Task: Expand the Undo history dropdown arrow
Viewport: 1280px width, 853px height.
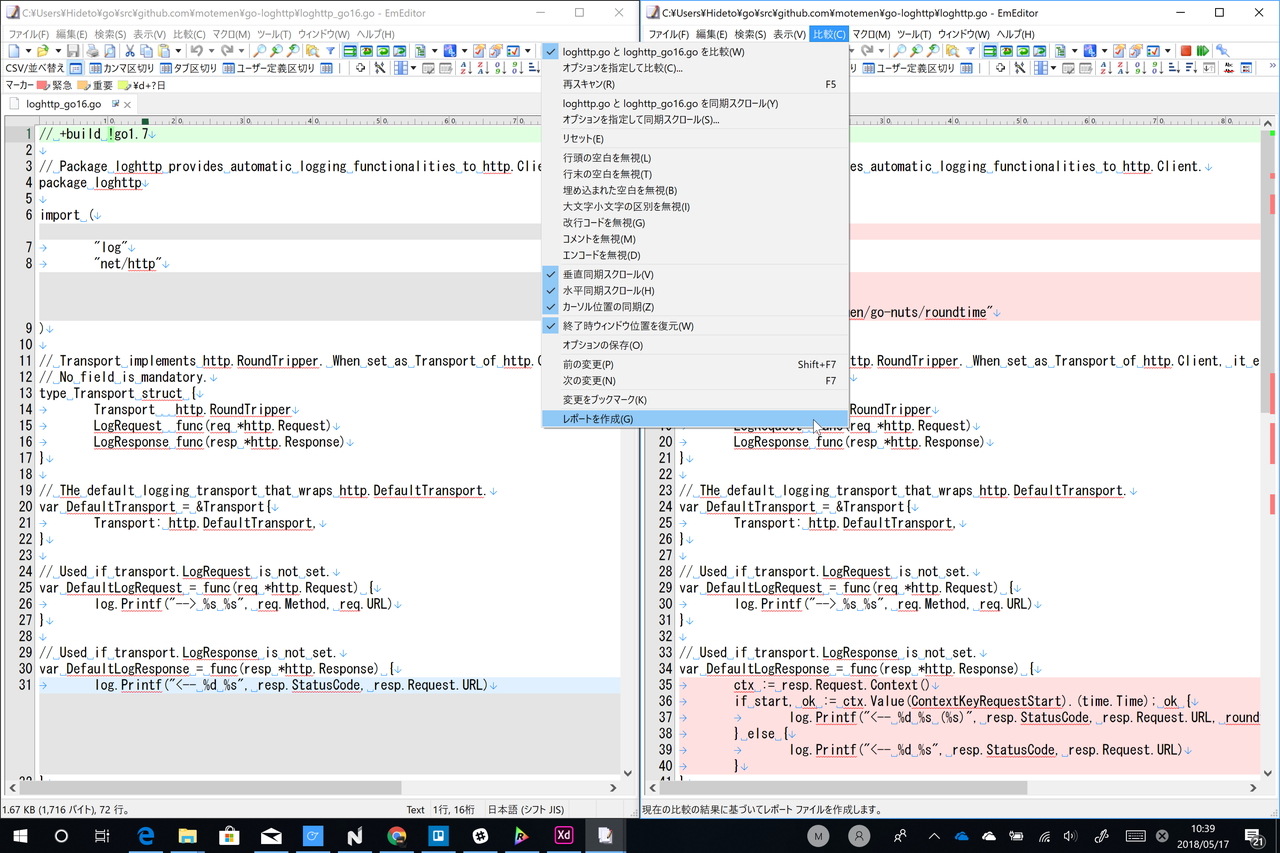Action: (210, 51)
